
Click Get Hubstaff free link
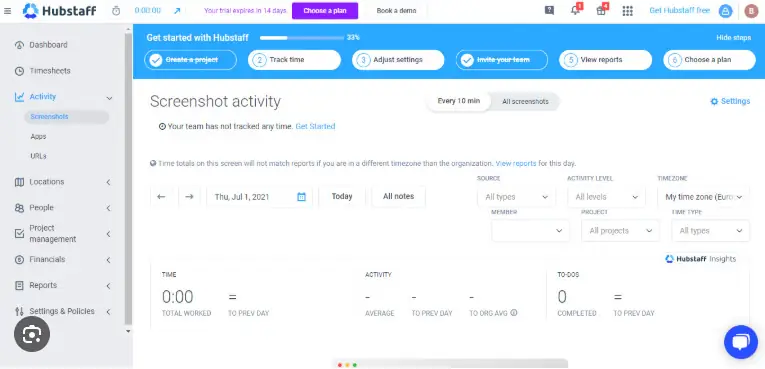[x=679, y=10]
